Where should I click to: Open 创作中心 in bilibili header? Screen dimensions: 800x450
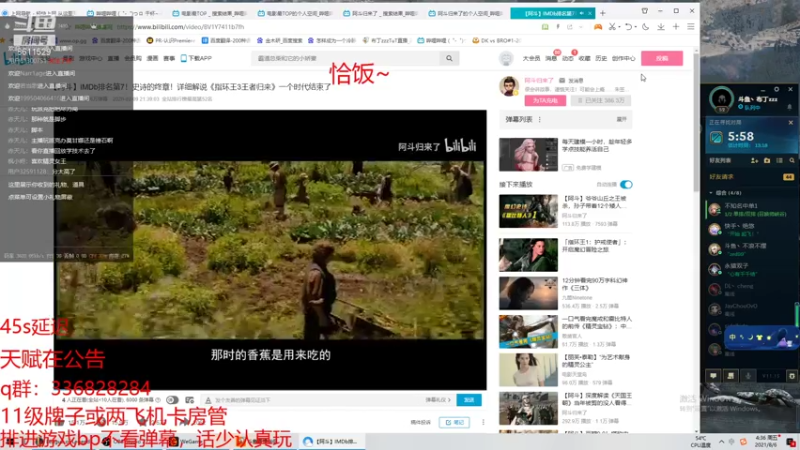(623, 59)
